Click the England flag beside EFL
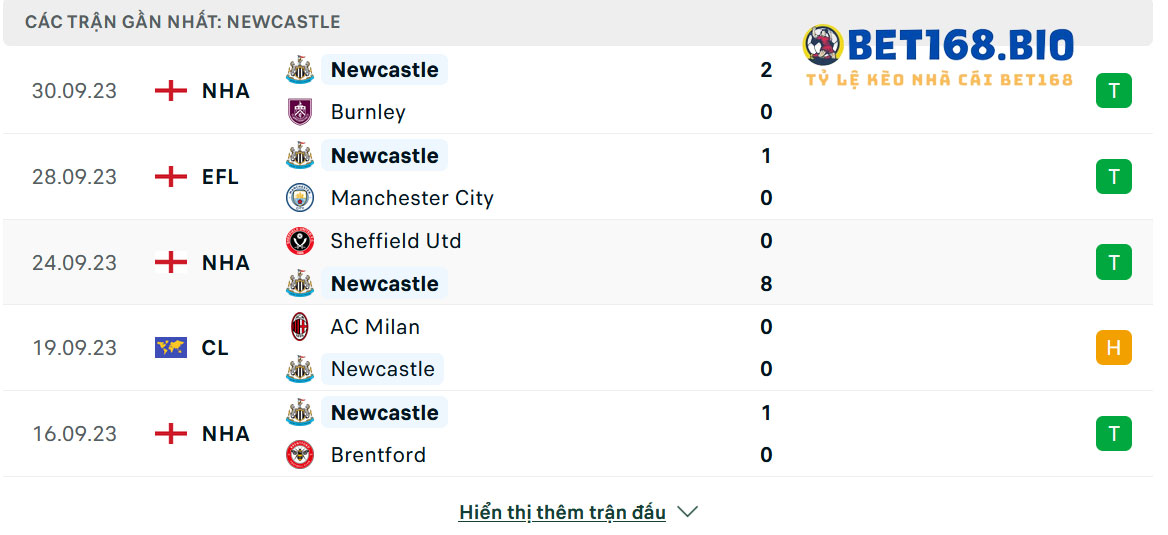The height and width of the screenshot is (535, 1168). pyautogui.click(x=171, y=177)
